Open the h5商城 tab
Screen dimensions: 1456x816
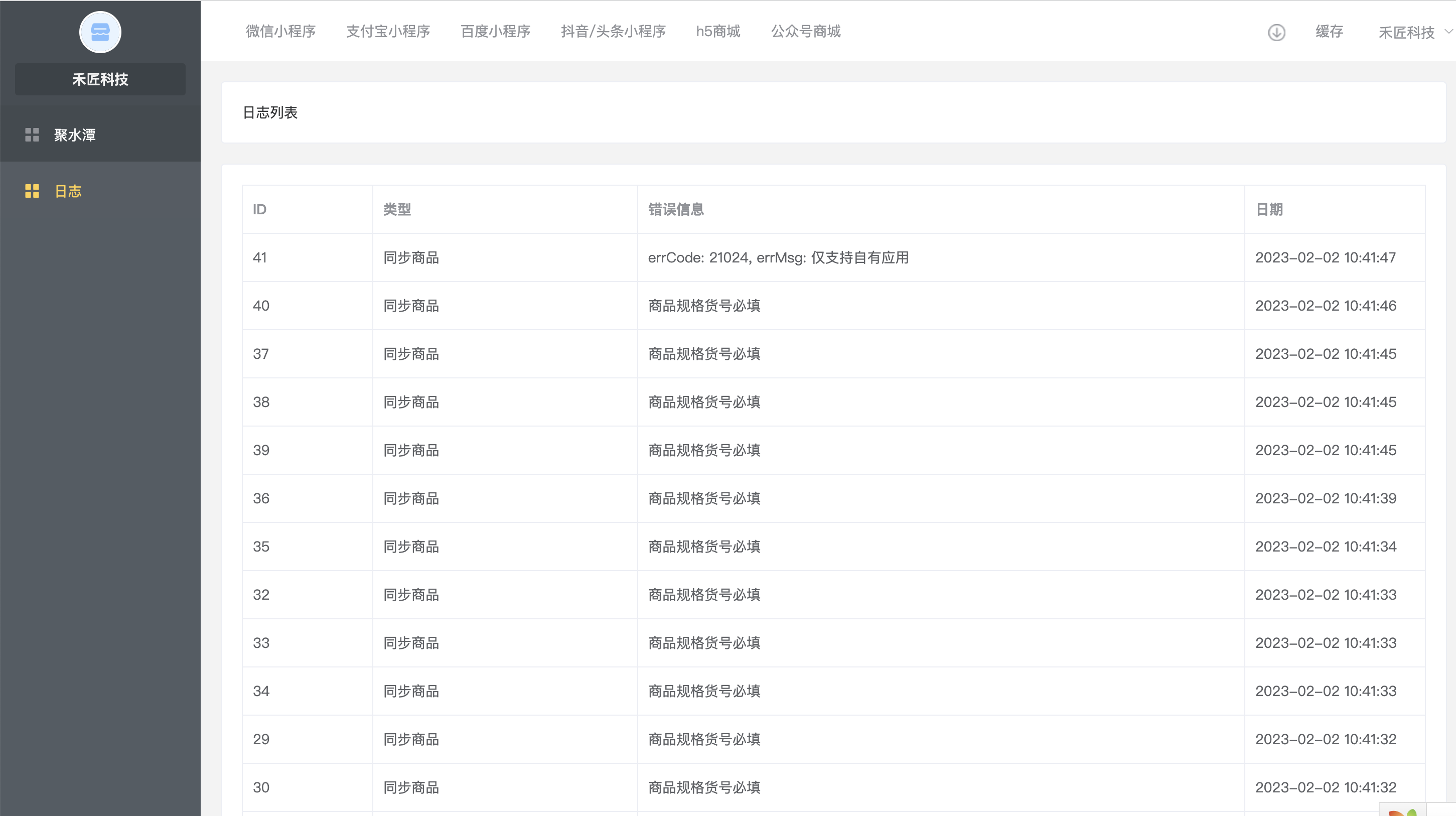pos(718,31)
